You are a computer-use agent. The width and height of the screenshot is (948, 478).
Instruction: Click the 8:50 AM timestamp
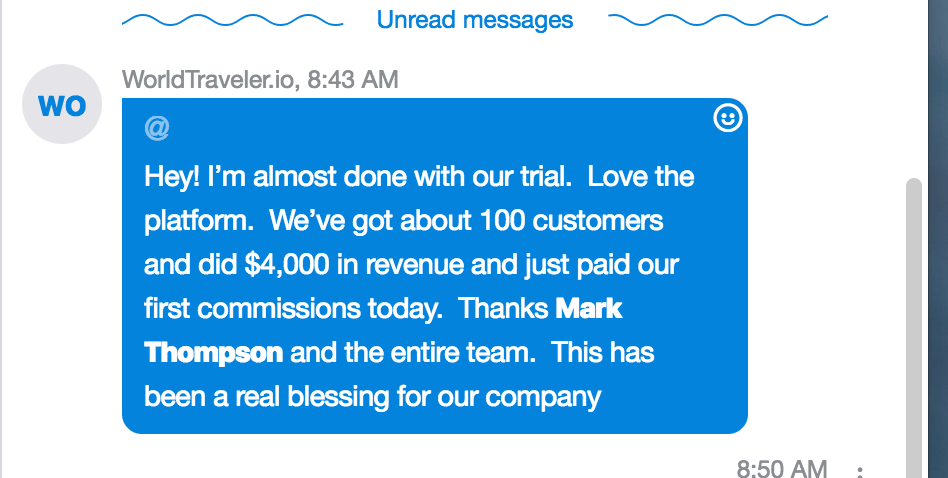pos(782,469)
